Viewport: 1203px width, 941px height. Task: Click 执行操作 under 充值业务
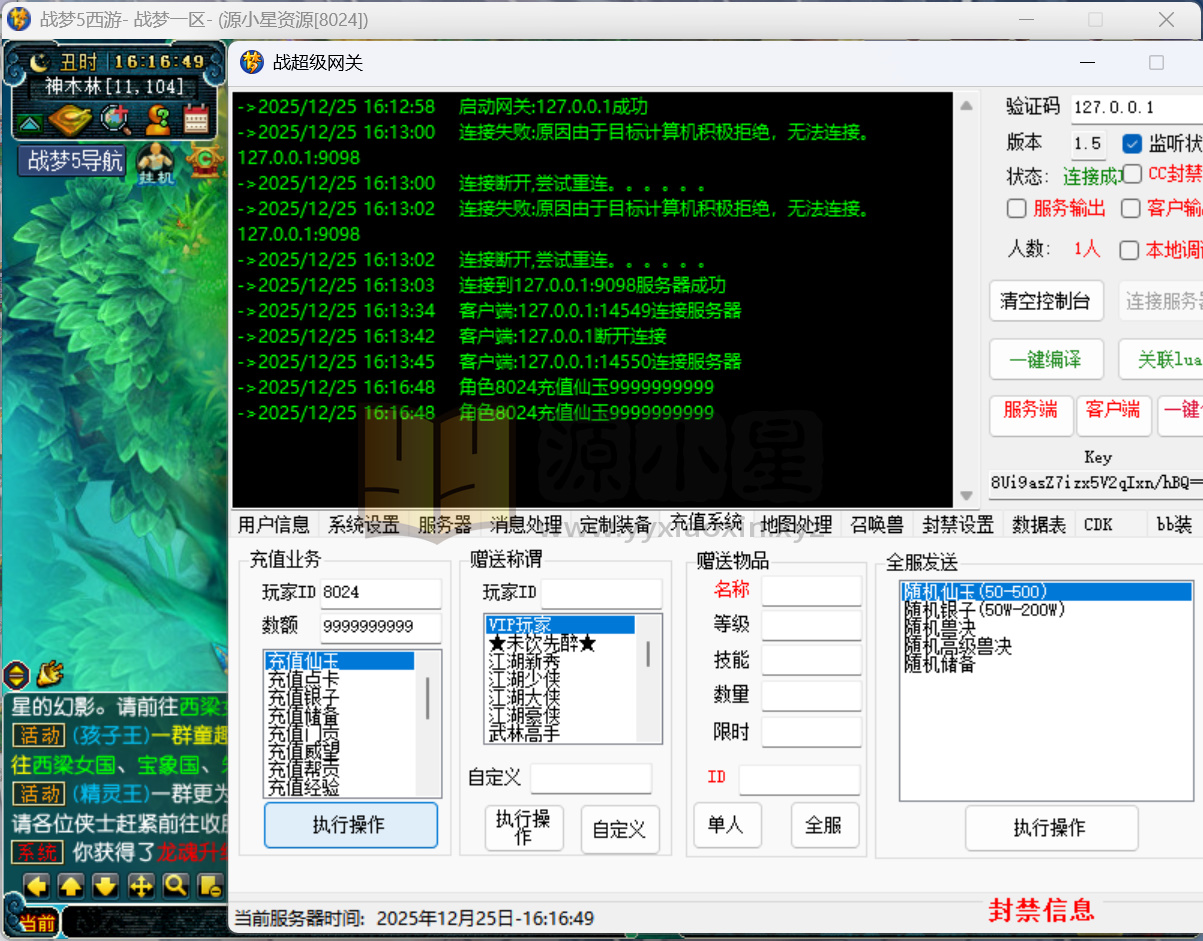coord(351,825)
